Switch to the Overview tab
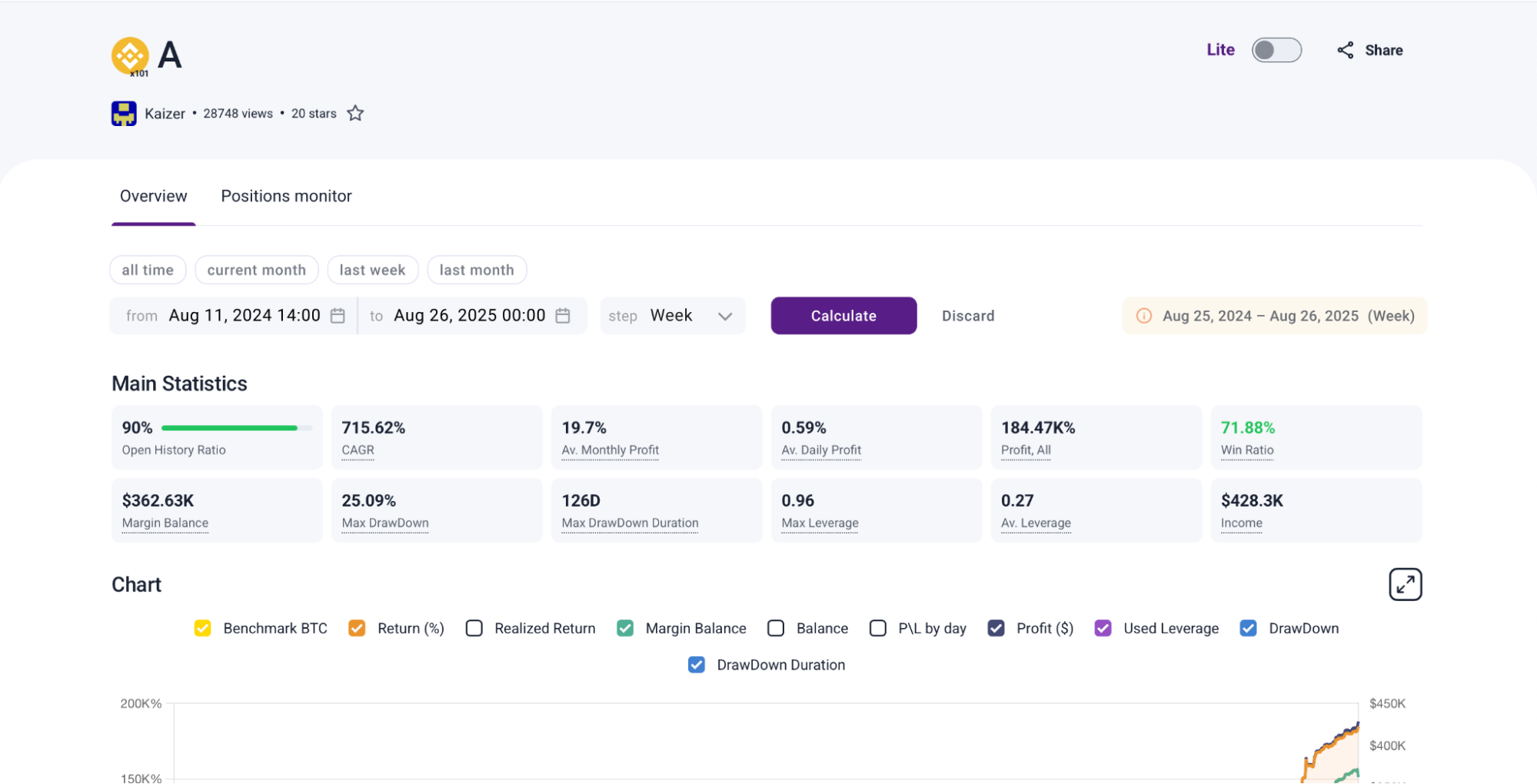This screenshot has width=1537, height=784. point(153,197)
